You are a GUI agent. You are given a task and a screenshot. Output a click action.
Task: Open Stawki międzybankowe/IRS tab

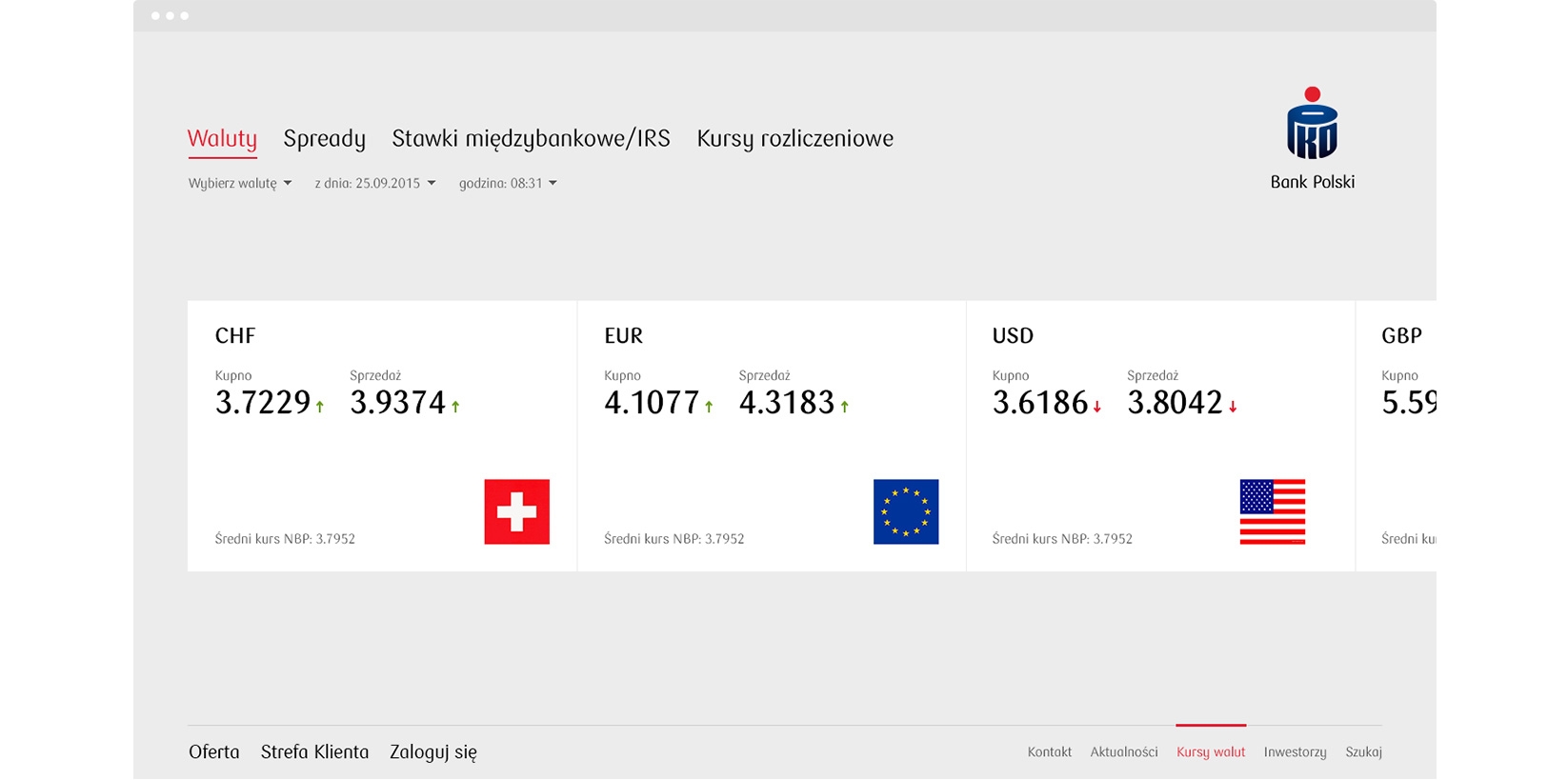click(532, 139)
